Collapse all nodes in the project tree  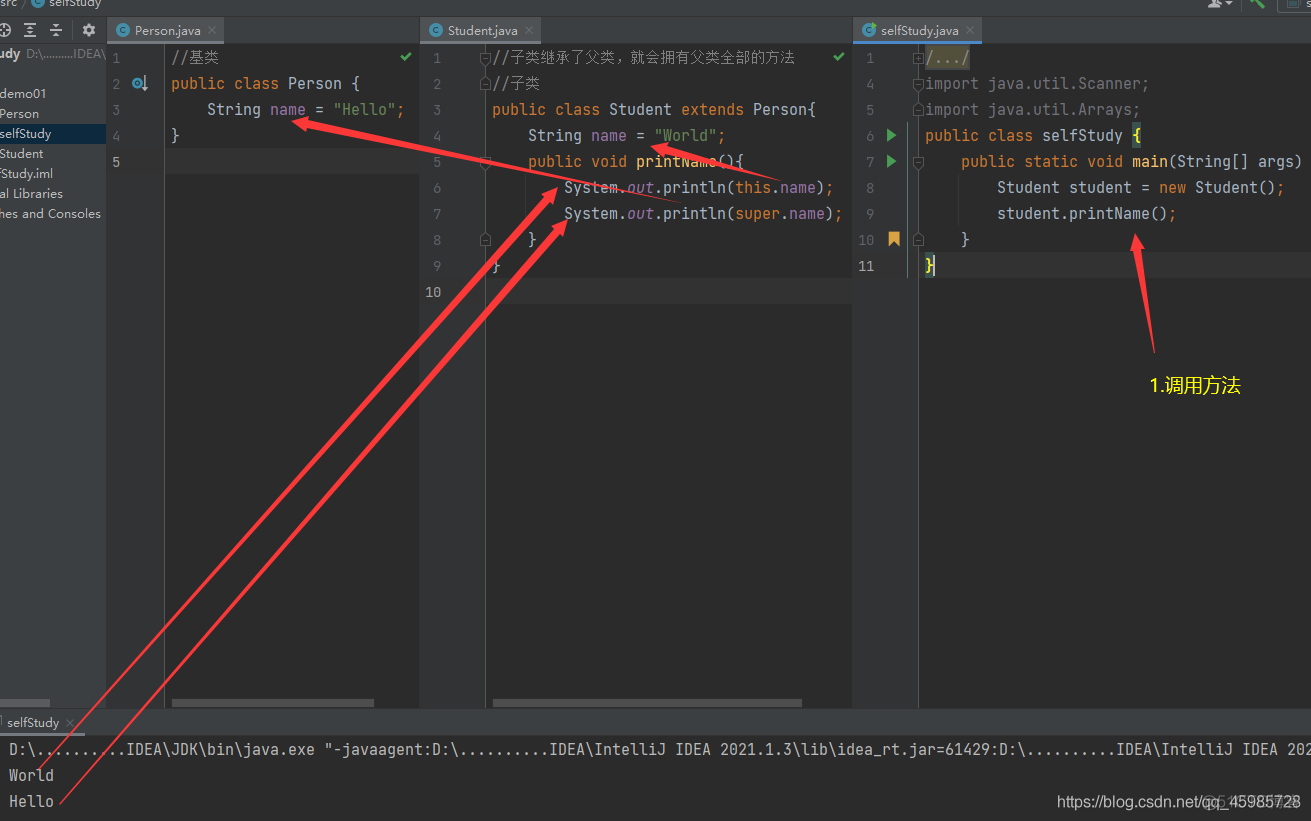(x=56, y=30)
